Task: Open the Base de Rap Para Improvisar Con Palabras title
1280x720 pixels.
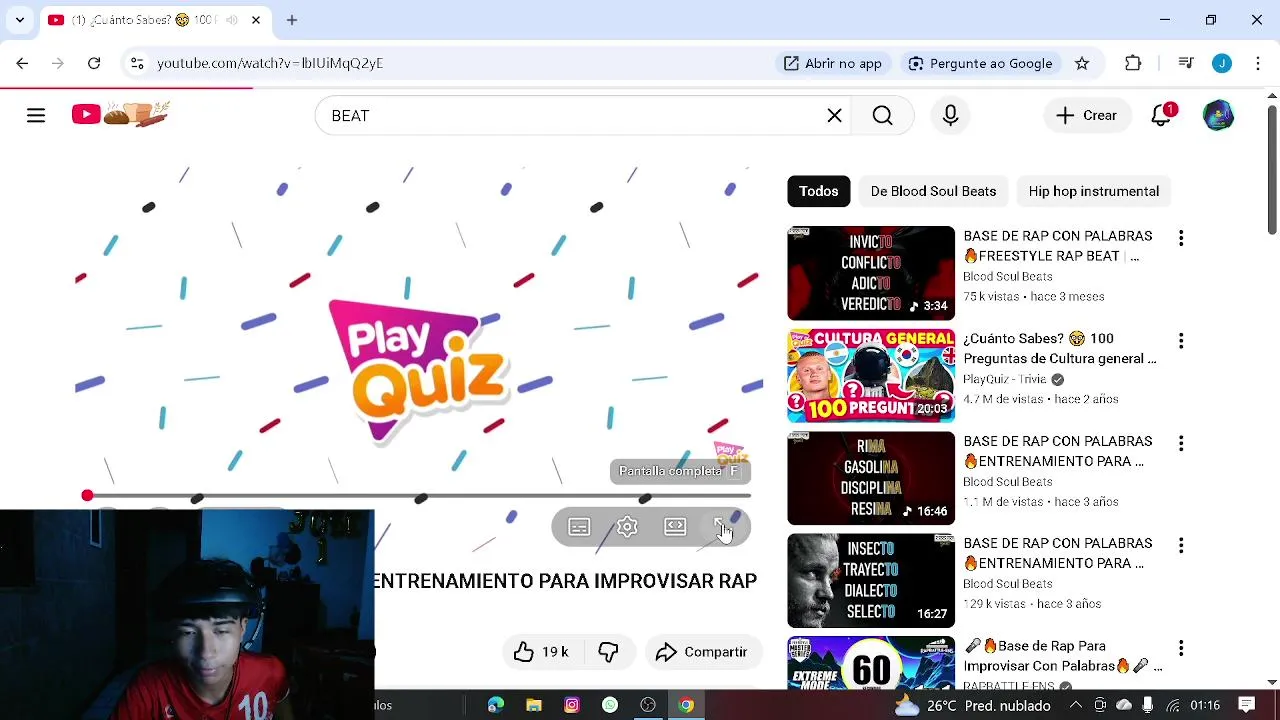Action: (x=1063, y=656)
